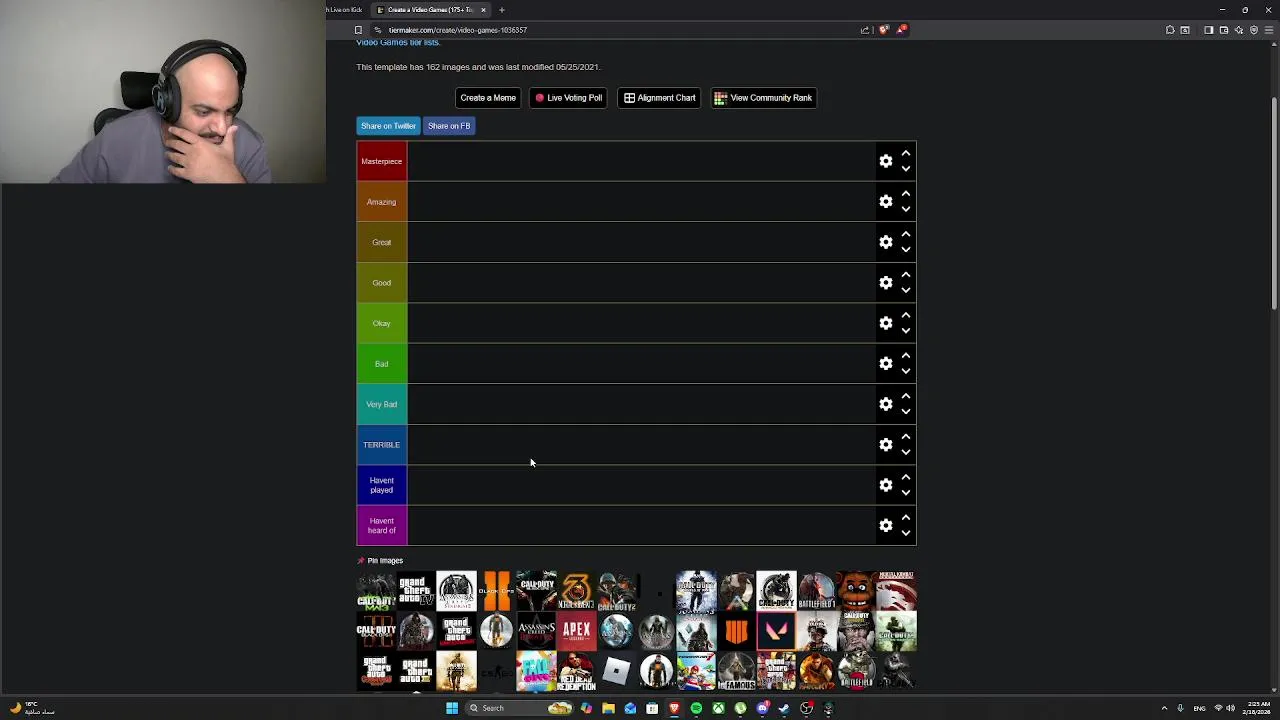Select the Grand Theft Auto IV thumbnail

(416, 591)
